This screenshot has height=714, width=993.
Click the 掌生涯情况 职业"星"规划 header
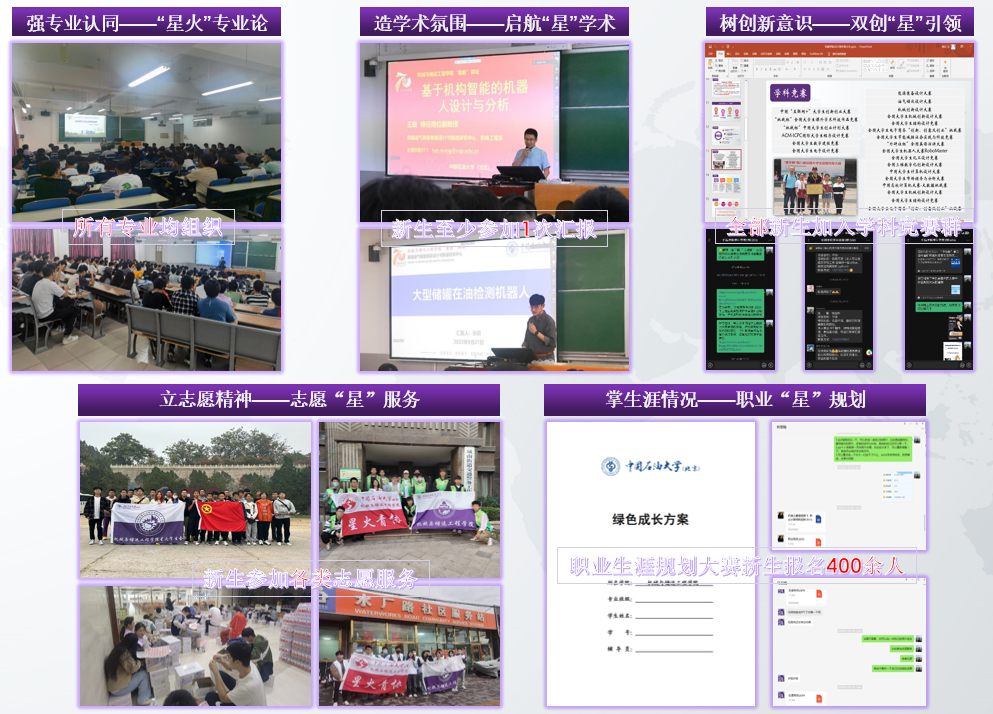tap(735, 399)
